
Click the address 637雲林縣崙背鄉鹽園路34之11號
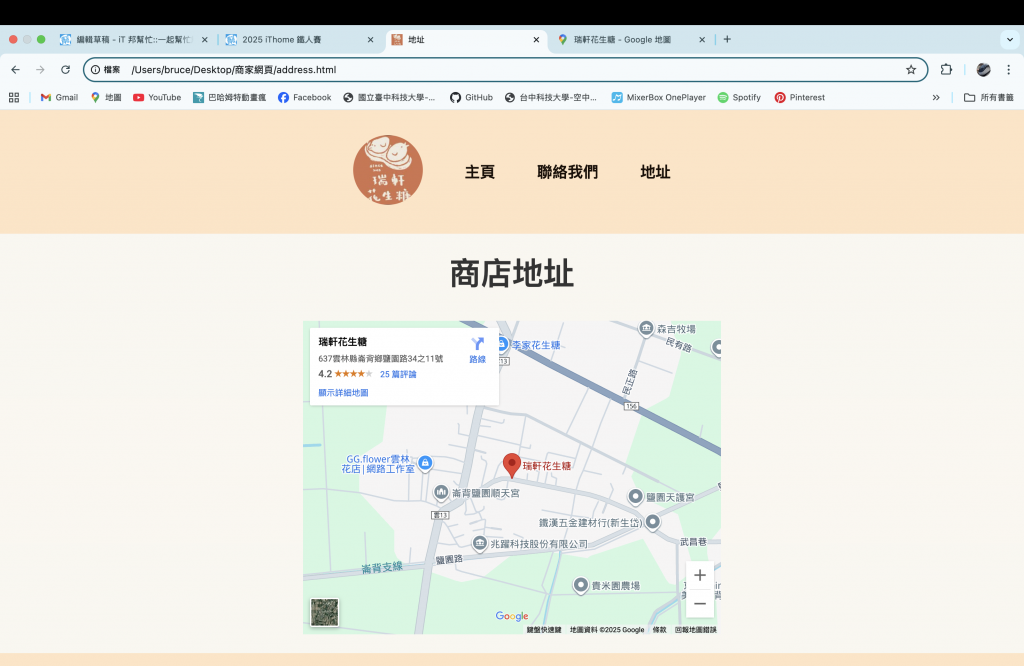(381, 358)
